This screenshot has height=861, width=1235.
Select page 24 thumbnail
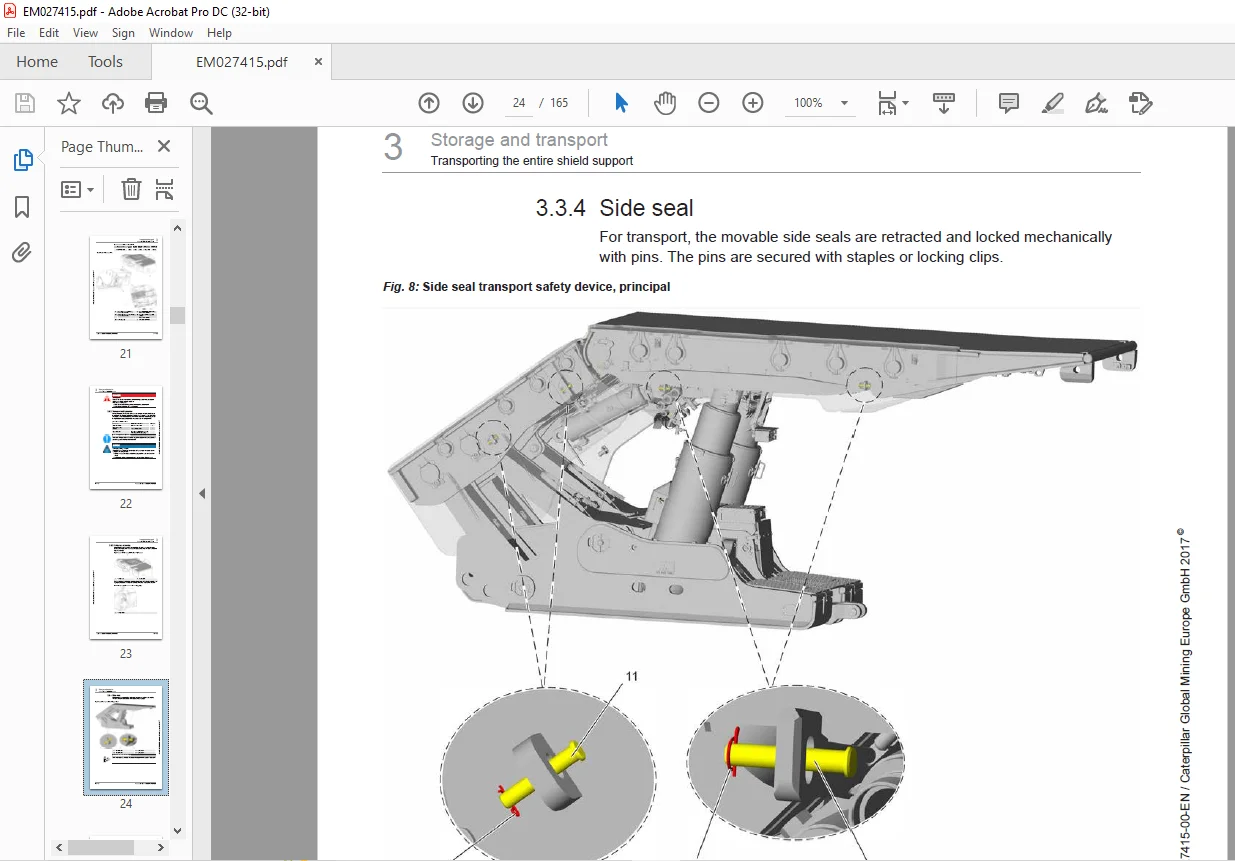pyautogui.click(x=126, y=738)
